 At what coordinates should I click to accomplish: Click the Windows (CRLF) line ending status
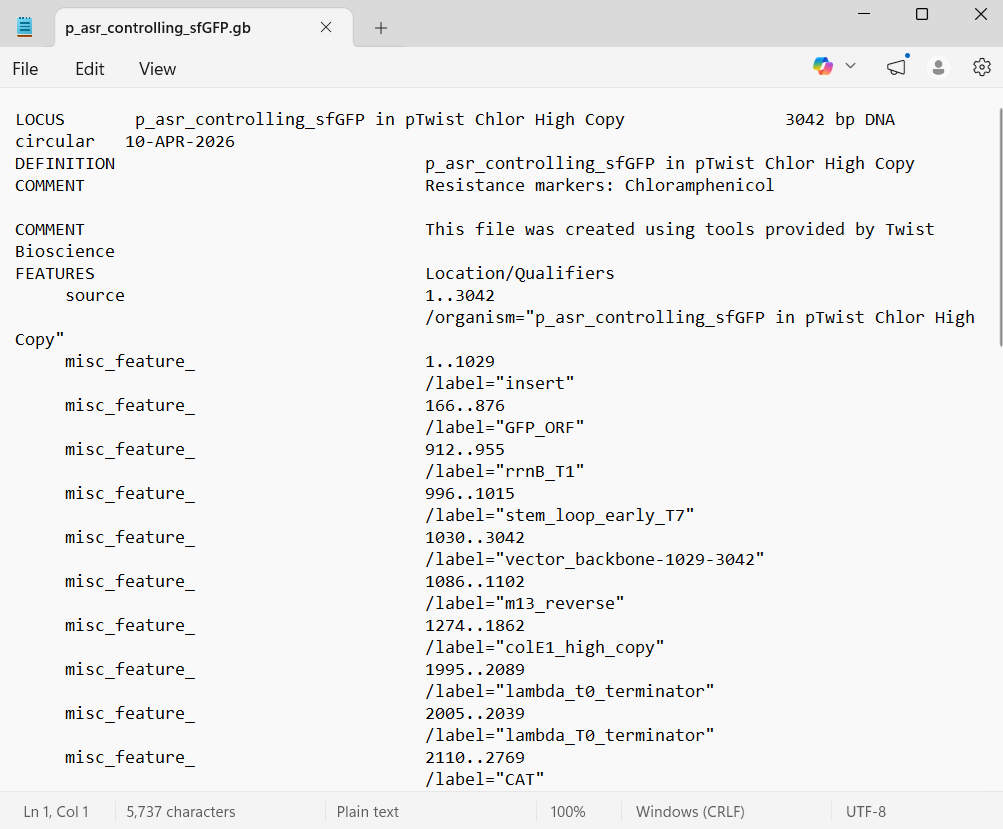[x=690, y=812]
